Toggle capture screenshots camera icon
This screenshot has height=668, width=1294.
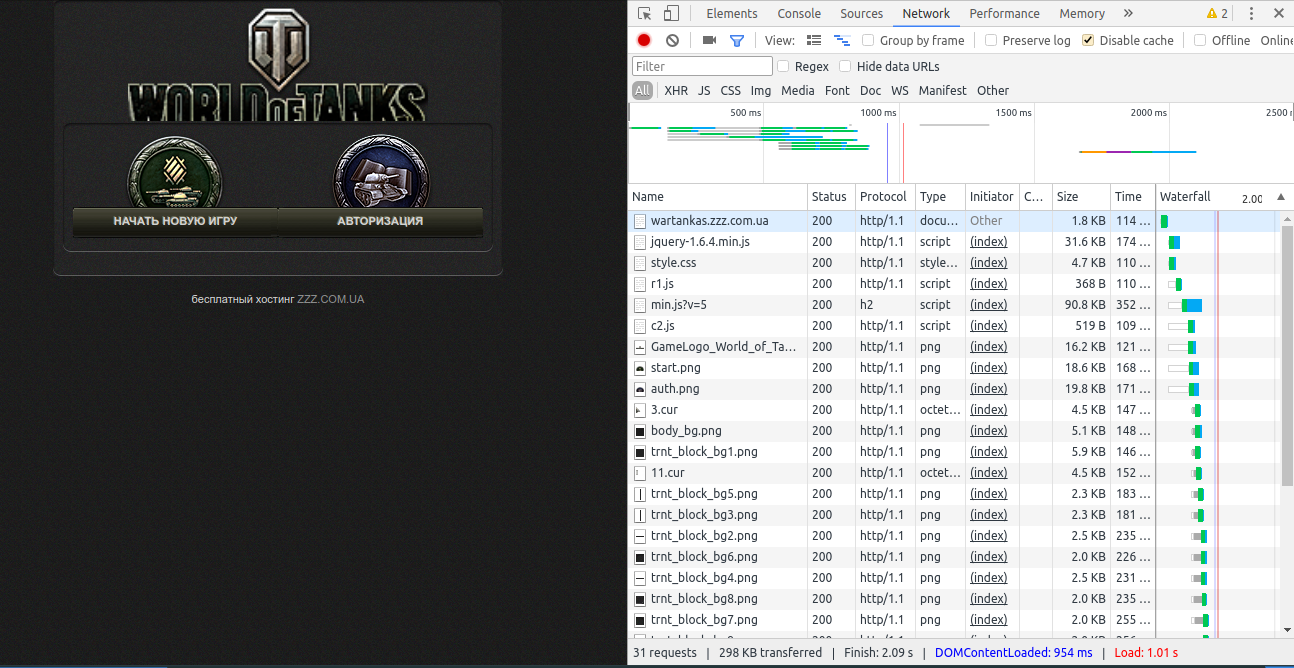click(x=709, y=40)
